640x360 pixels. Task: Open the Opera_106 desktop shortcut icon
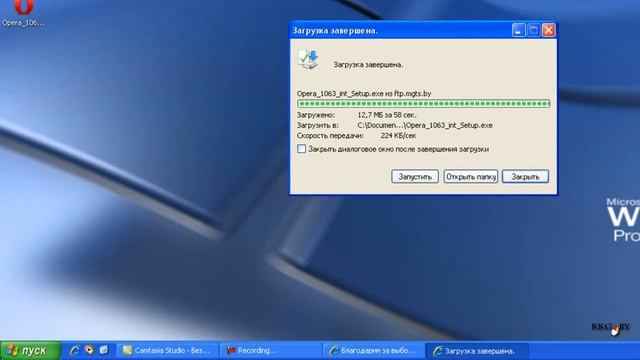23,12
